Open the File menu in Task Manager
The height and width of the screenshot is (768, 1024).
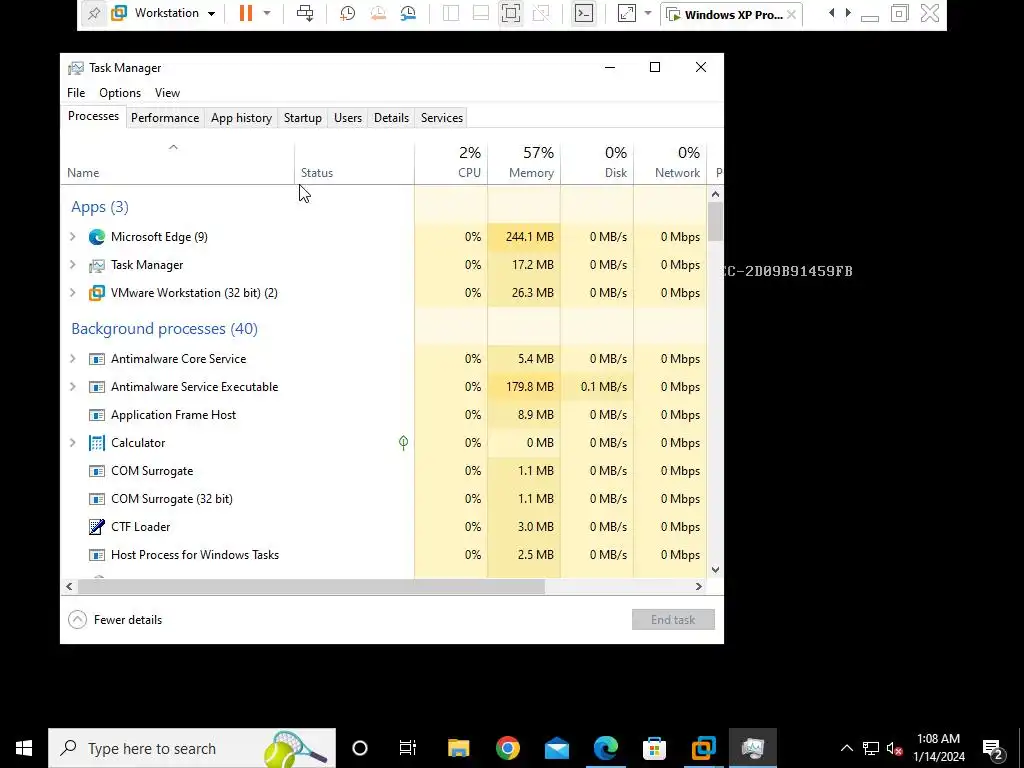pyautogui.click(x=76, y=93)
